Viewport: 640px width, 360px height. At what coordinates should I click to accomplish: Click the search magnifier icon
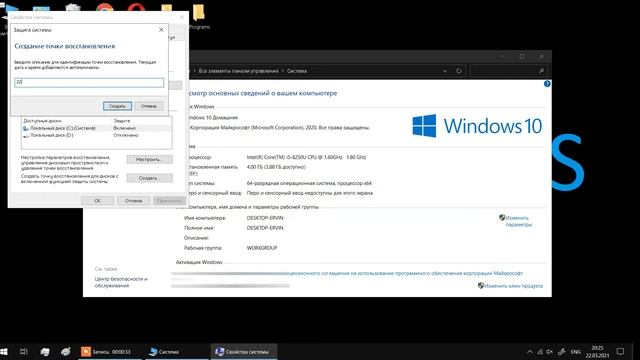(541, 71)
